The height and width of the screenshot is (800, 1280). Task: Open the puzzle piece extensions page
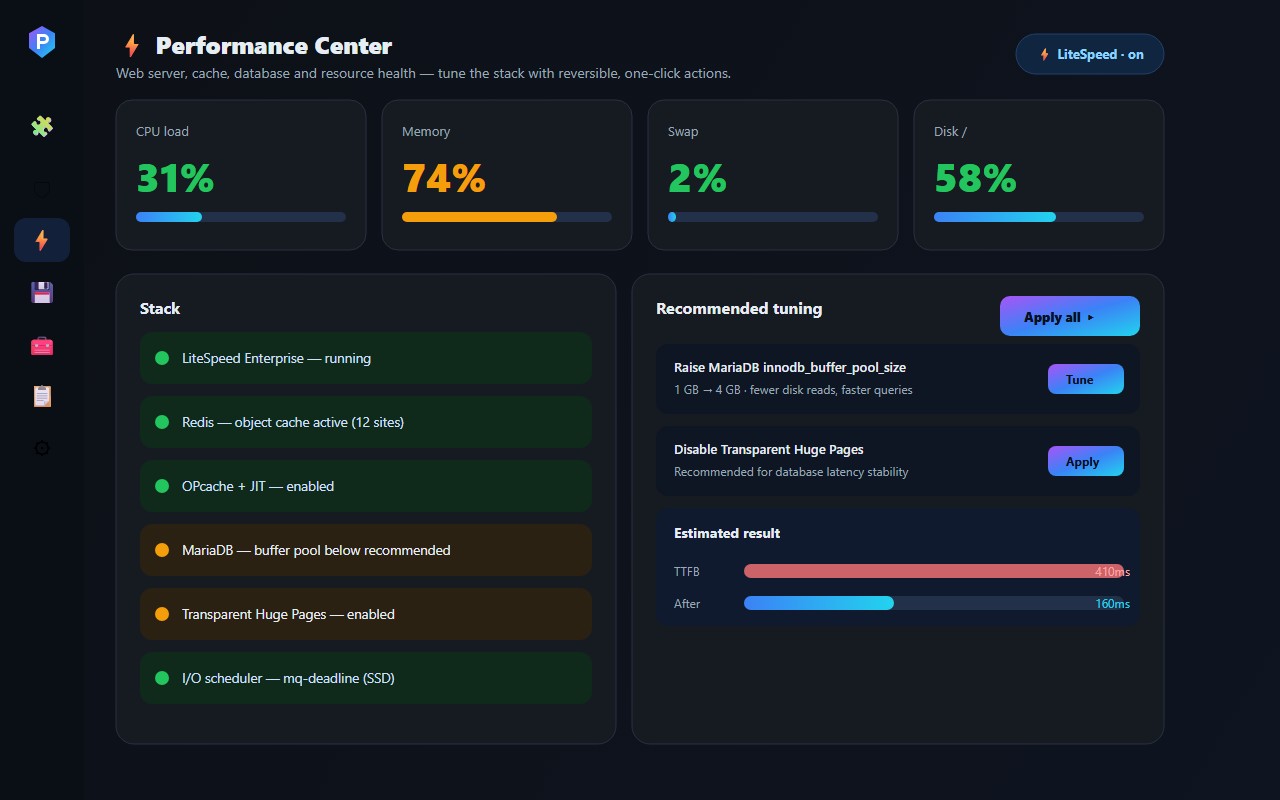coord(42,126)
